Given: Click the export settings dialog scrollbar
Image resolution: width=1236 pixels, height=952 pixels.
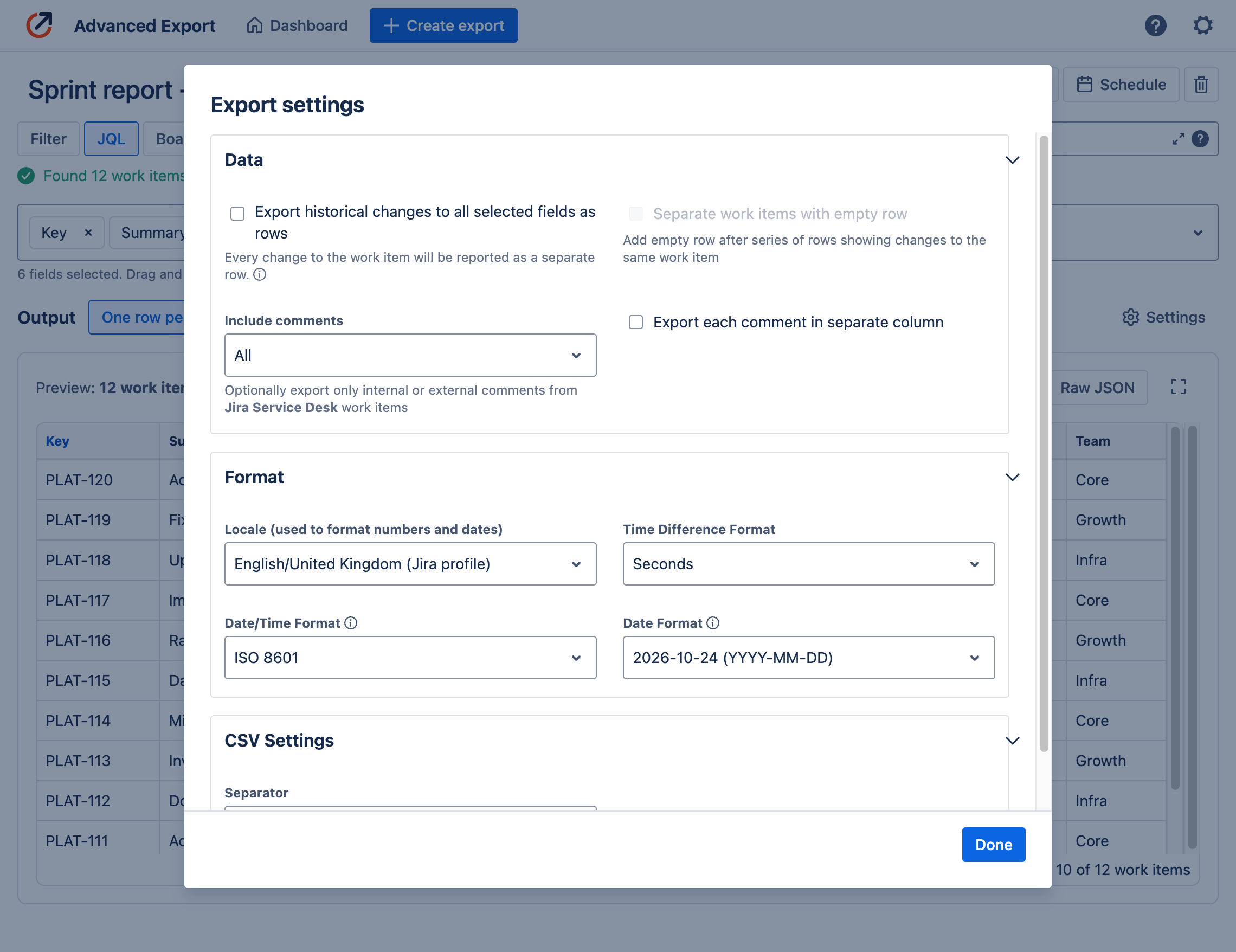Looking at the screenshot, I should click(x=1044, y=445).
